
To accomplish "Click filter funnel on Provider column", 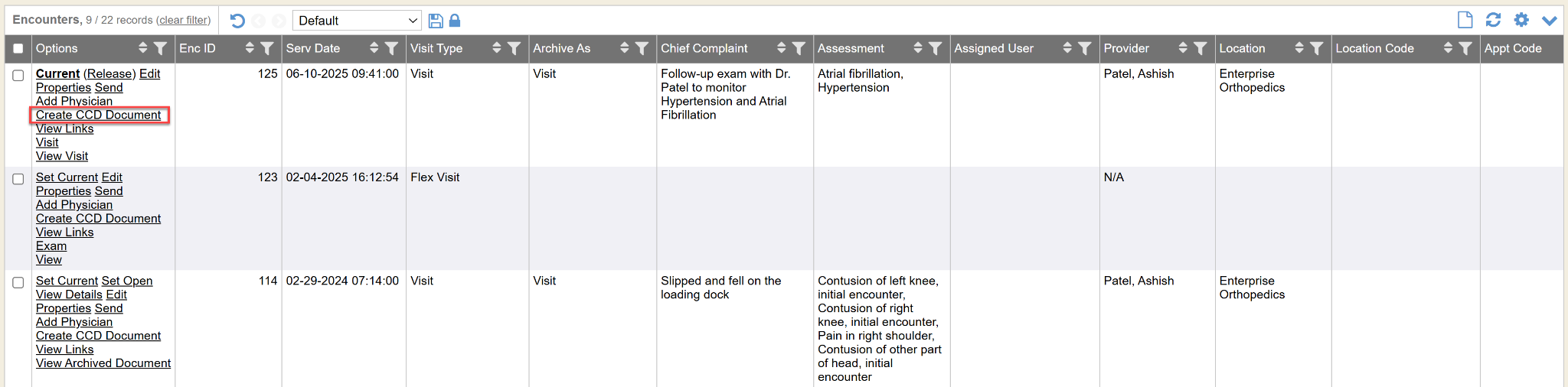I will coord(1200,48).
